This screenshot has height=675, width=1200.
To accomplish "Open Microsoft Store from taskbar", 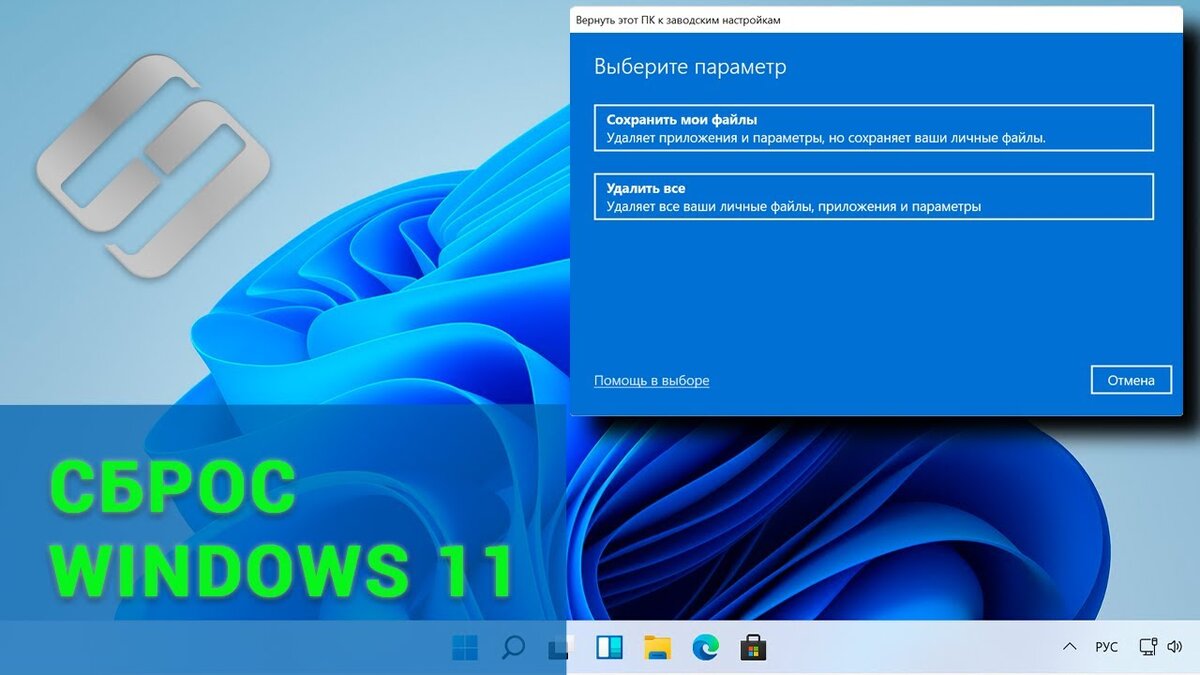I will click(x=753, y=648).
